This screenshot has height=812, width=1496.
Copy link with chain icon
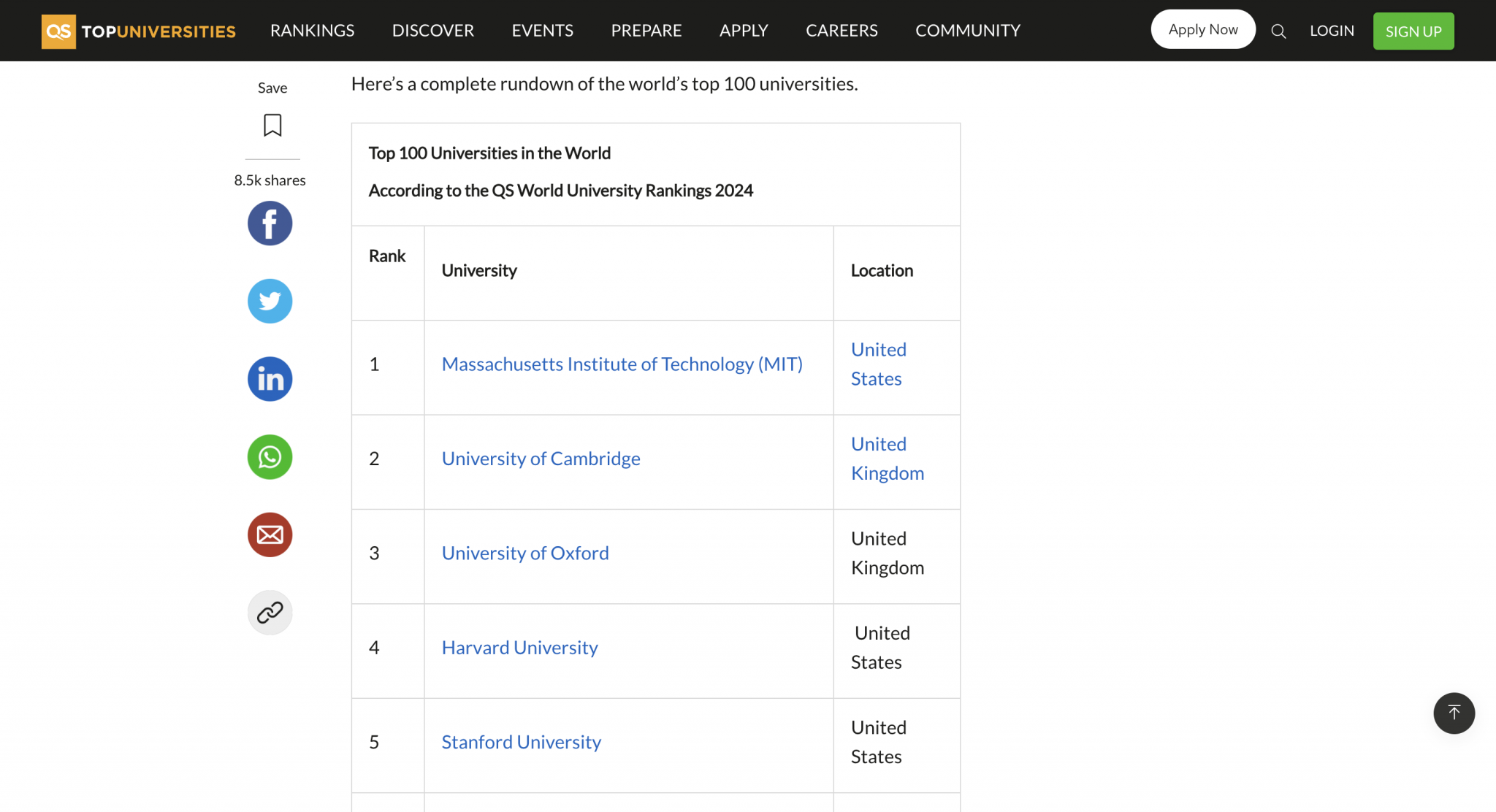pos(270,612)
